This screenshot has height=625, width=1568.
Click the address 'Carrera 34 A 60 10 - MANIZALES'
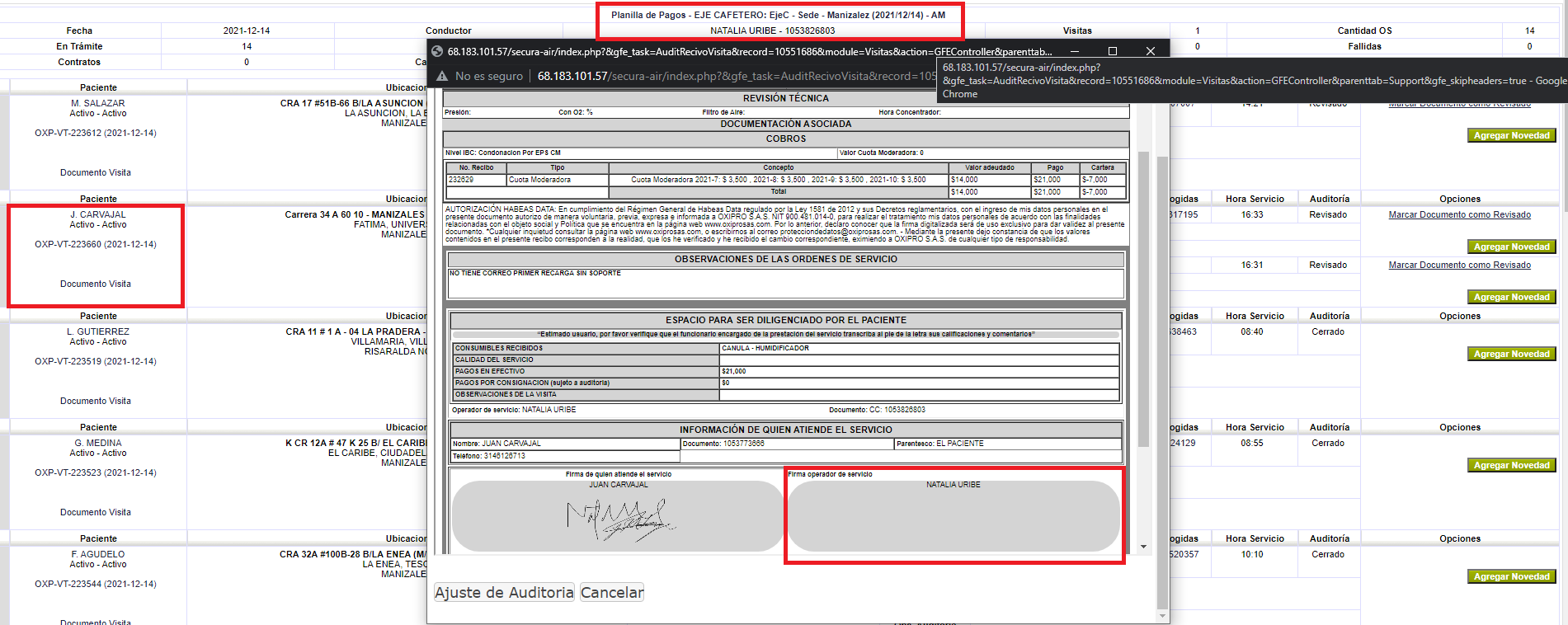tap(355, 214)
